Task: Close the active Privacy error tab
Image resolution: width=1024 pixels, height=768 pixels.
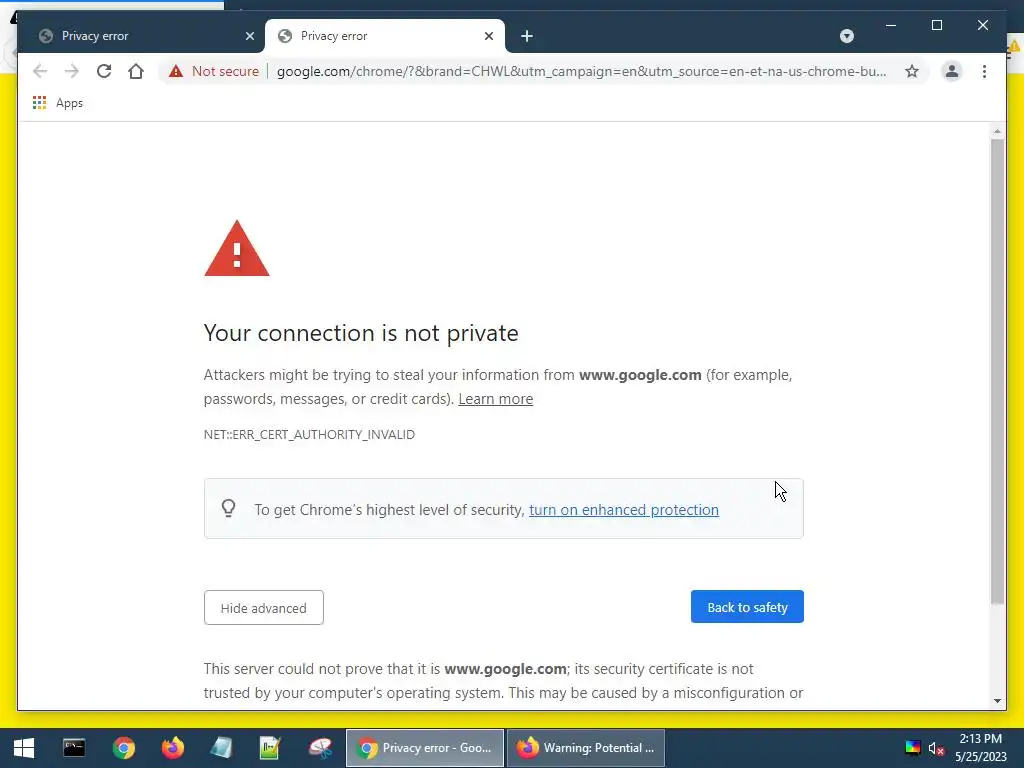Action: pyautogui.click(x=488, y=36)
